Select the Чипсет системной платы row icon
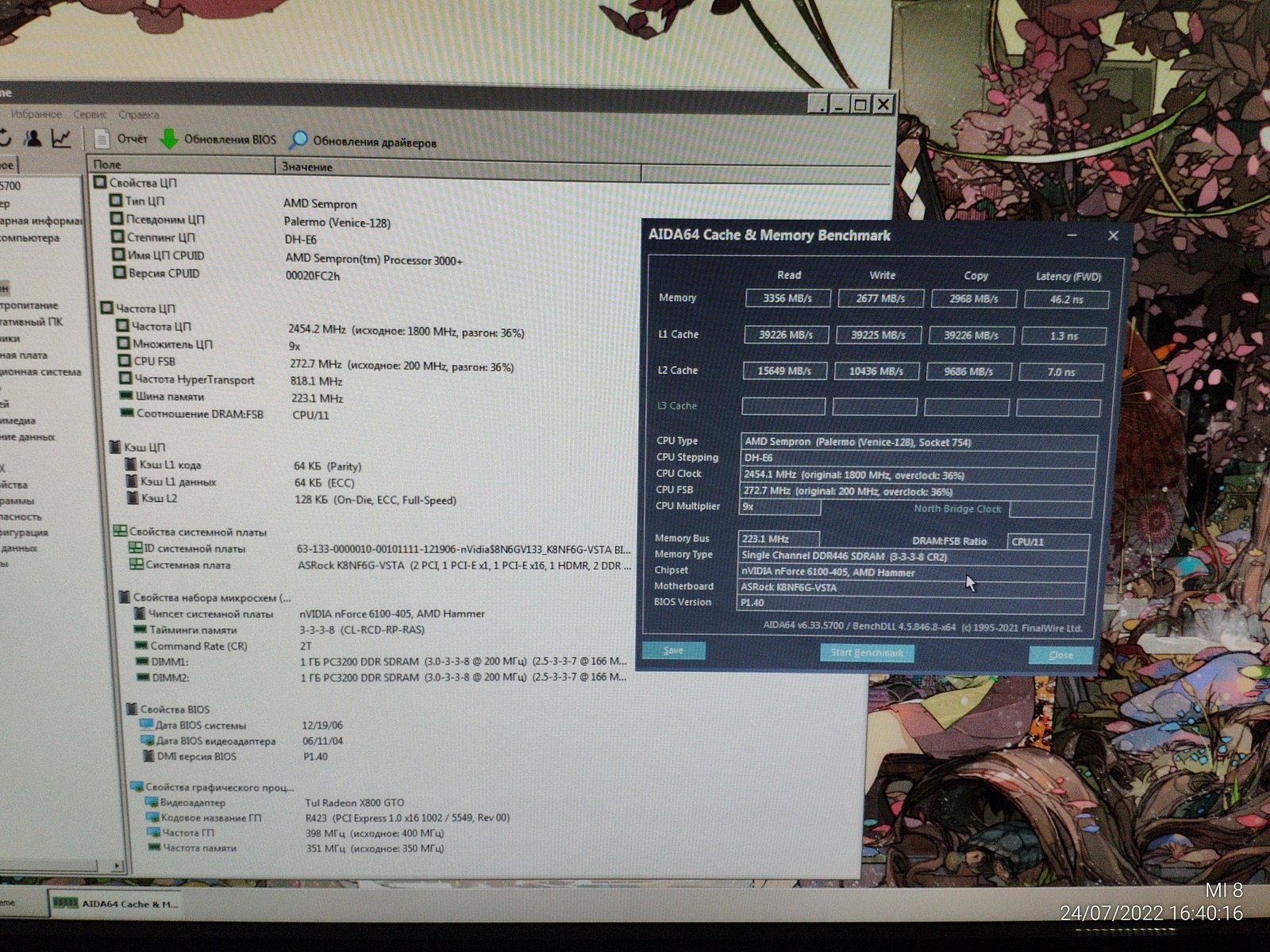Screen dimensions: 1270x952 (x=140, y=612)
